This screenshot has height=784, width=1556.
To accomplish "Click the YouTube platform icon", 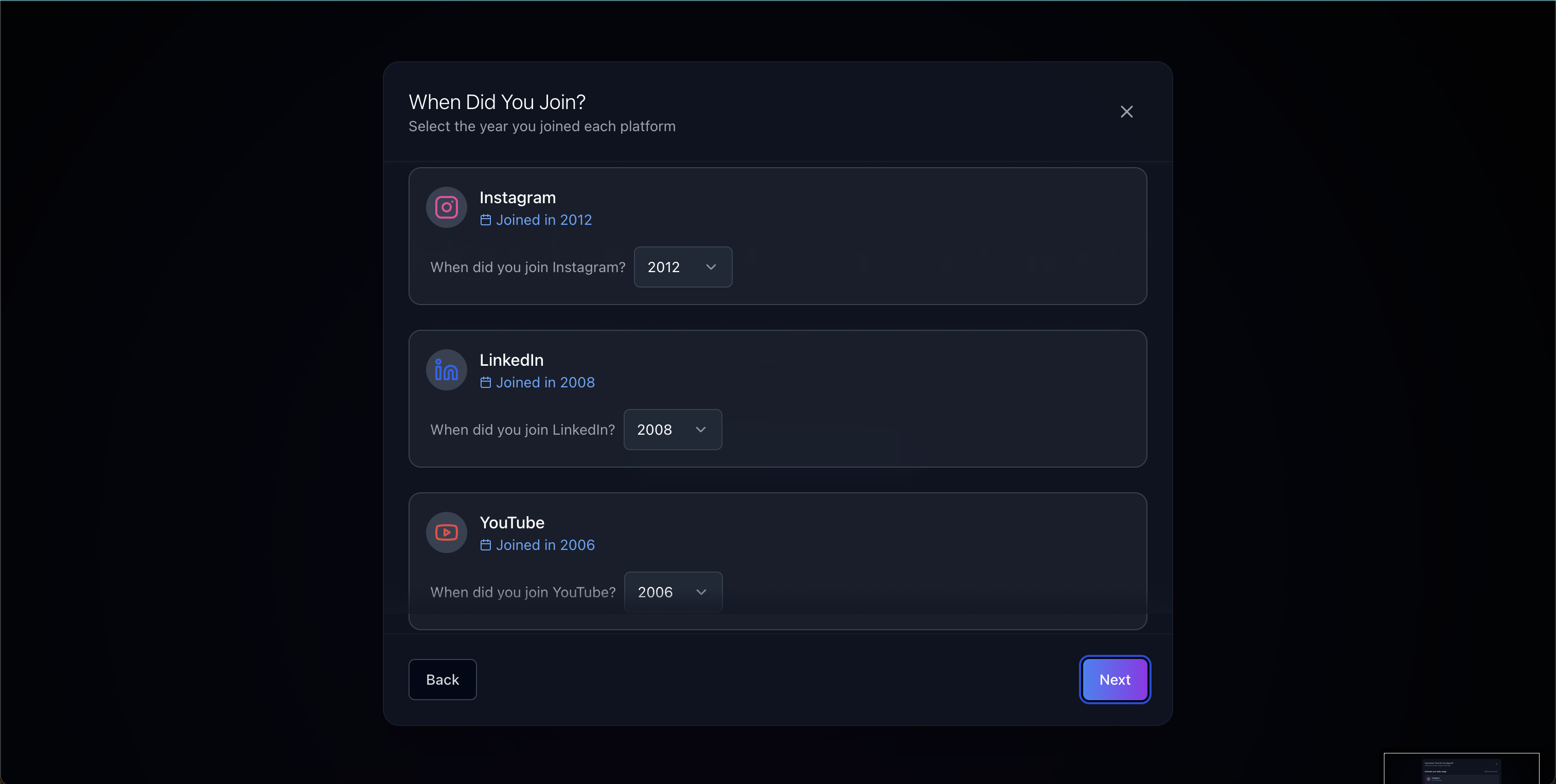I will click(447, 532).
